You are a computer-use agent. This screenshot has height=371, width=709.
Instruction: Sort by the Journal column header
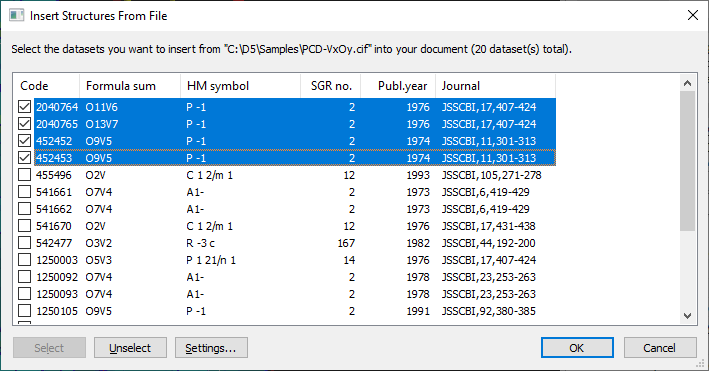click(x=496, y=86)
